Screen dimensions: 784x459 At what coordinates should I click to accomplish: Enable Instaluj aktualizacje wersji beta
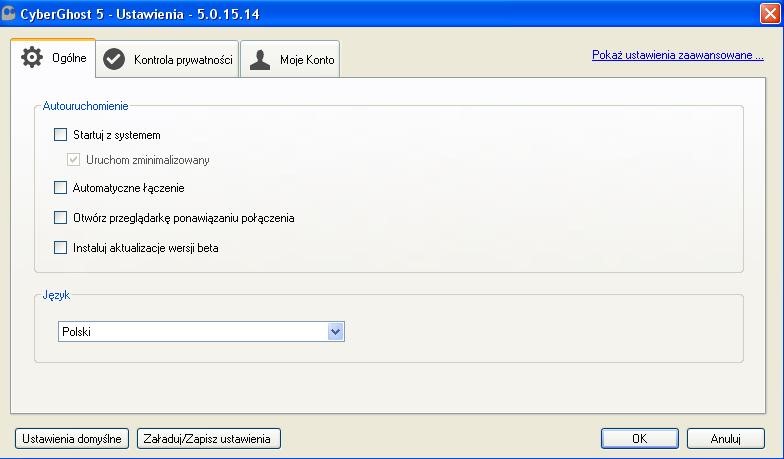pos(60,248)
